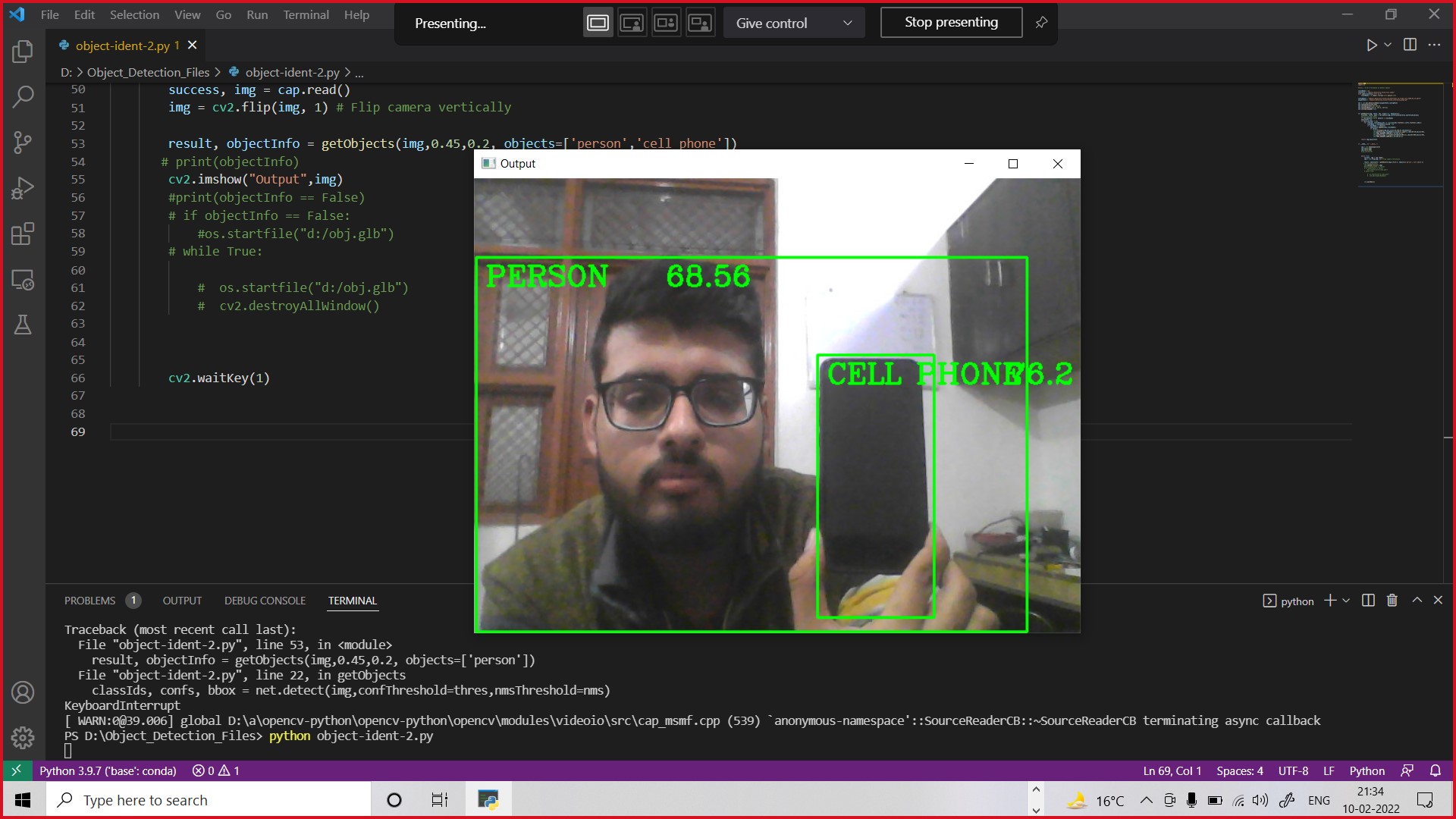Open the Give control dropdown
The image size is (1456, 819).
(793, 23)
